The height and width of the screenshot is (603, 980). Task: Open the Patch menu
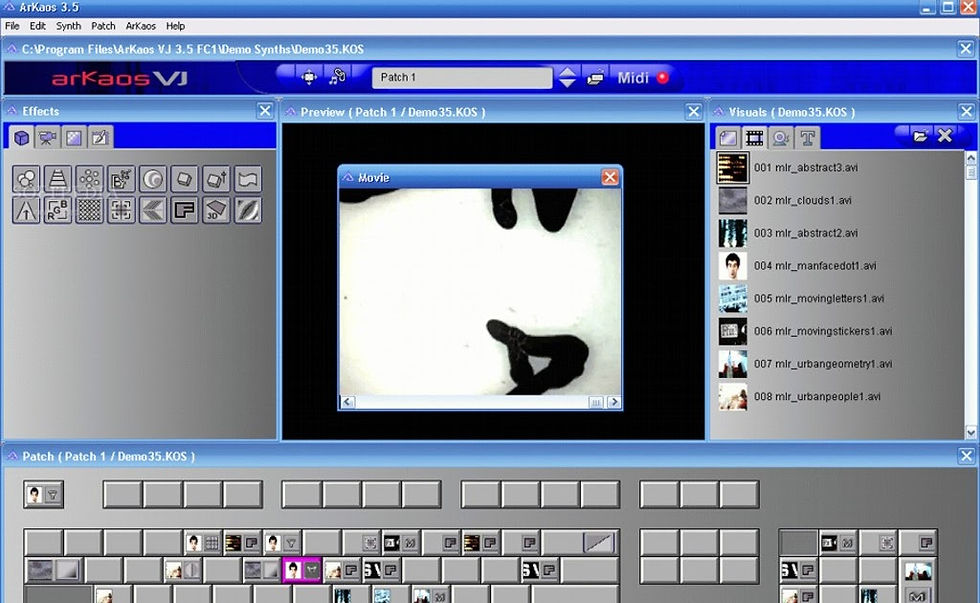click(103, 26)
